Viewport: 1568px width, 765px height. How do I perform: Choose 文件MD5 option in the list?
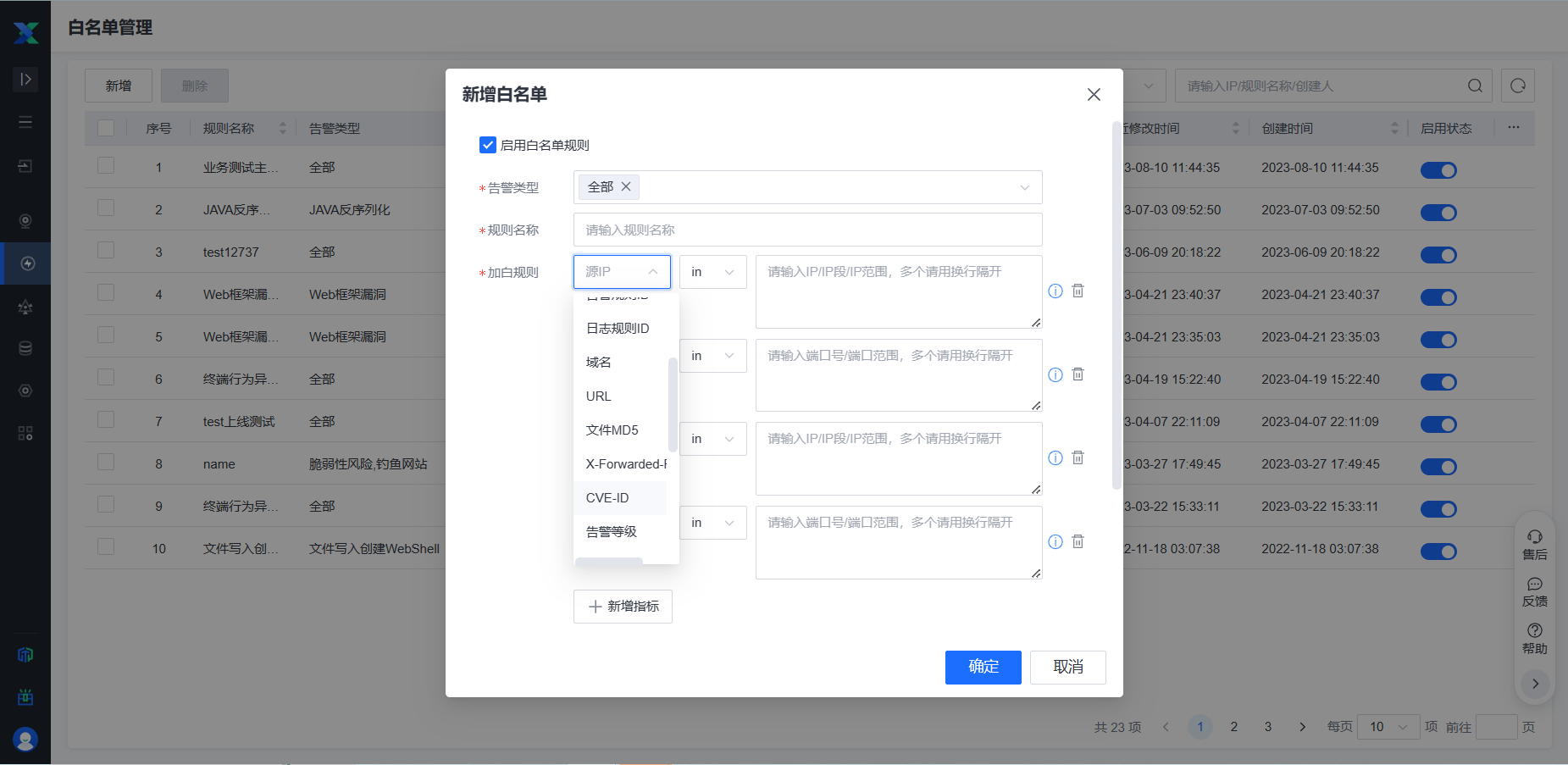tap(612, 430)
